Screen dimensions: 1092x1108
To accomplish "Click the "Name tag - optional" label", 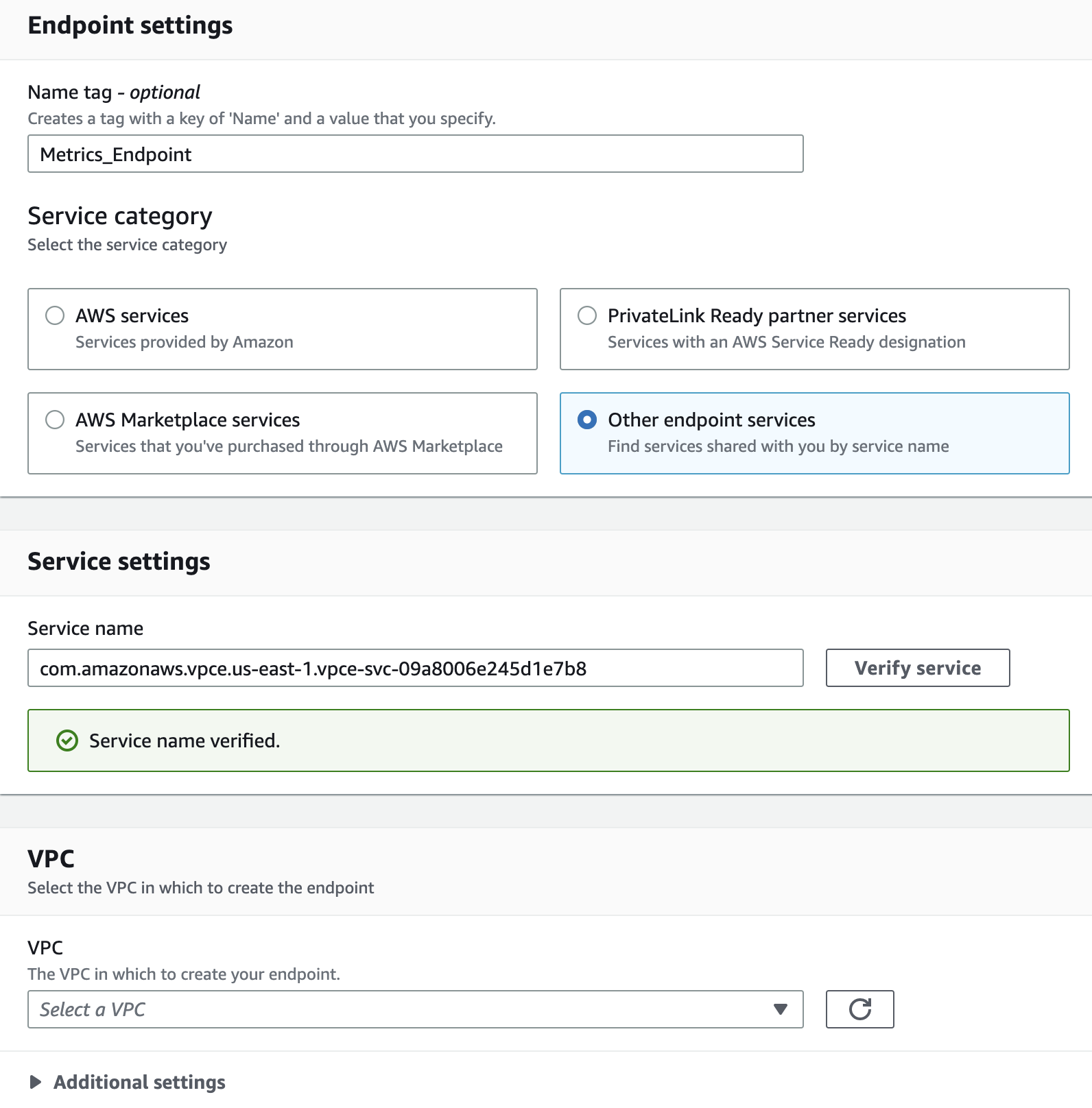I will point(114,92).
